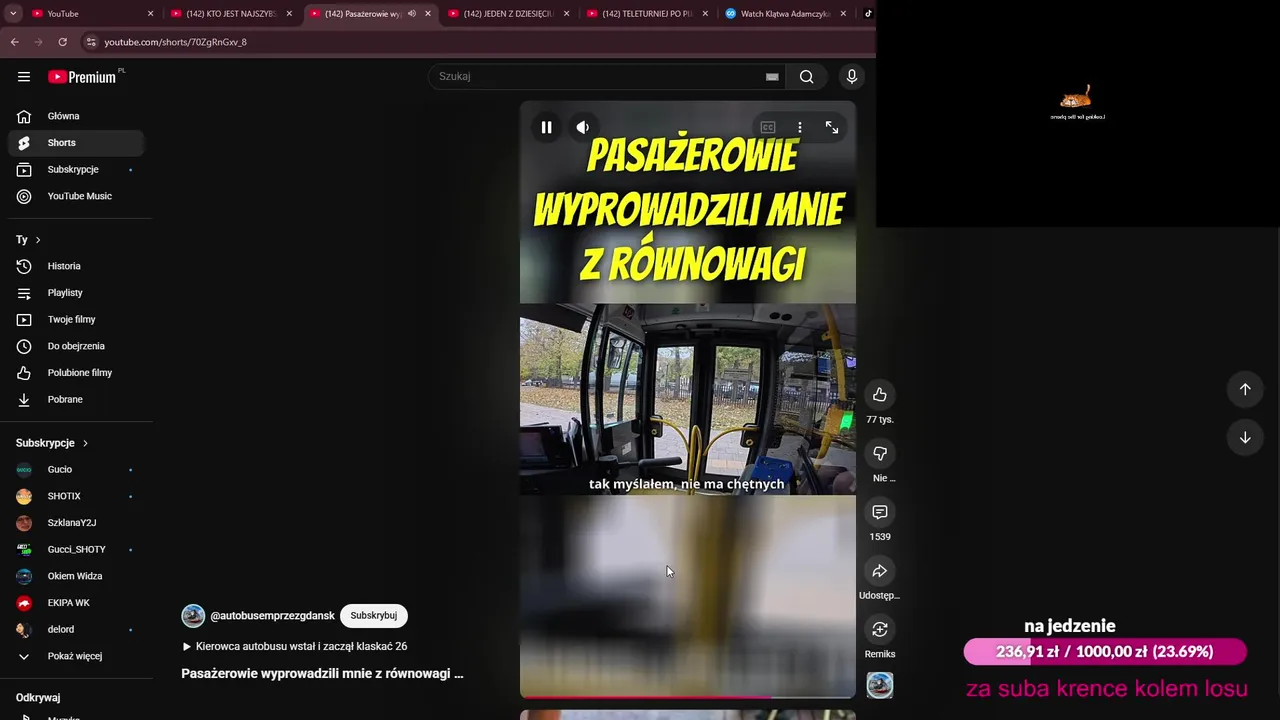Viewport: 1280px width, 720px height.
Task: Open Twoje filmy in the sidebar
Action: (x=76, y=320)
